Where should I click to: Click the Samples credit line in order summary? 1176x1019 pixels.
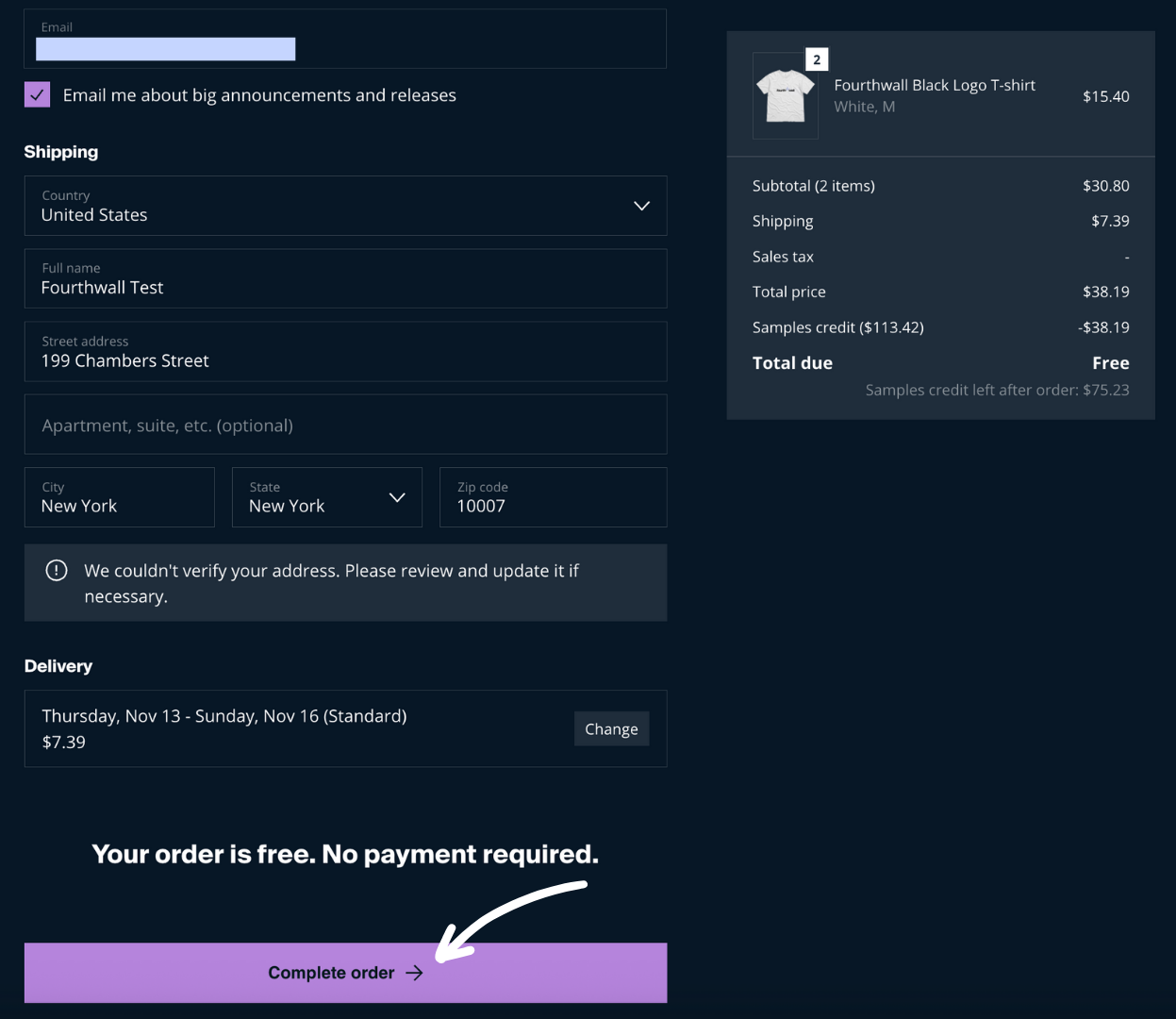click(837, 326)
